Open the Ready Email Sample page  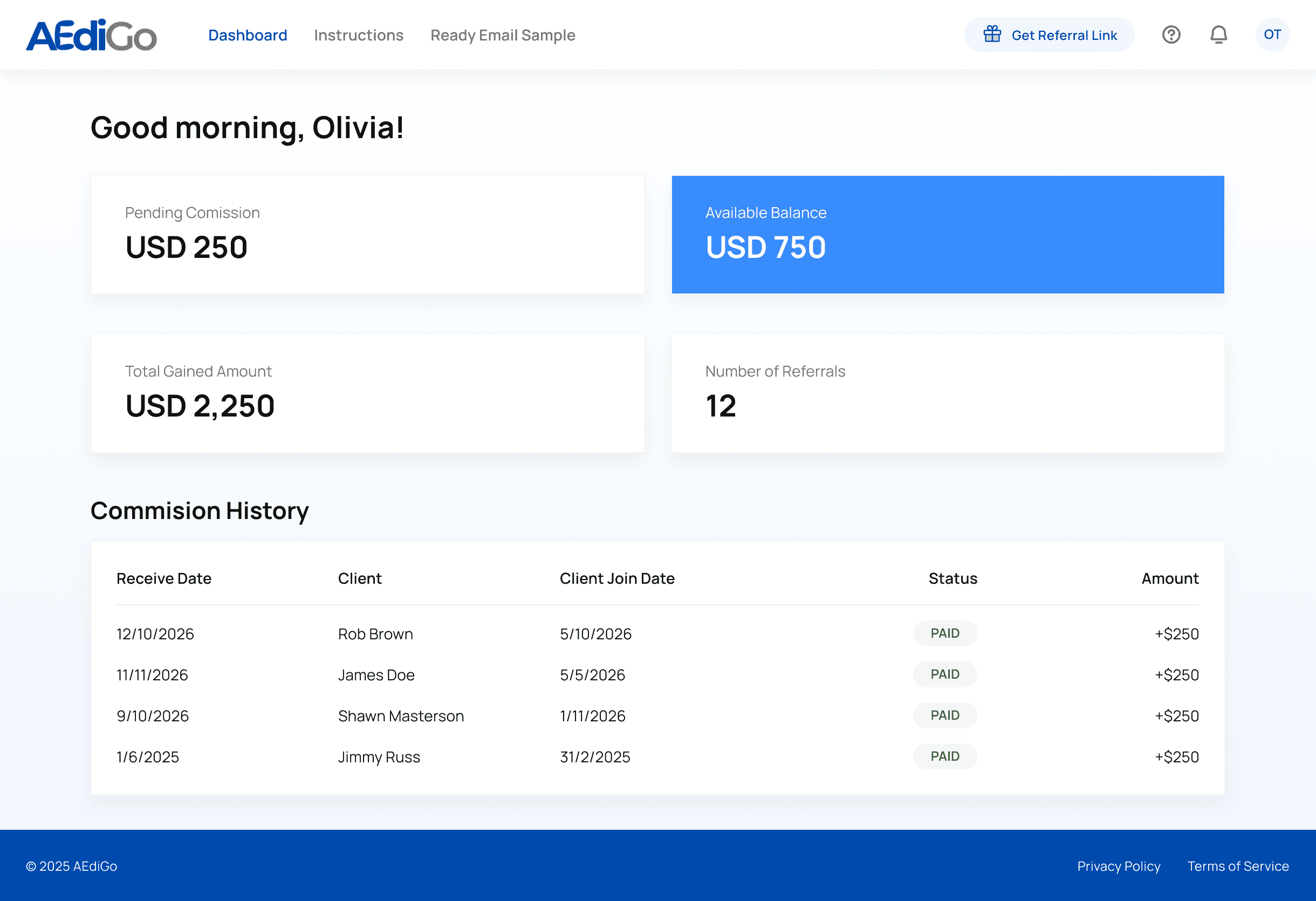[x=503, y=35]
